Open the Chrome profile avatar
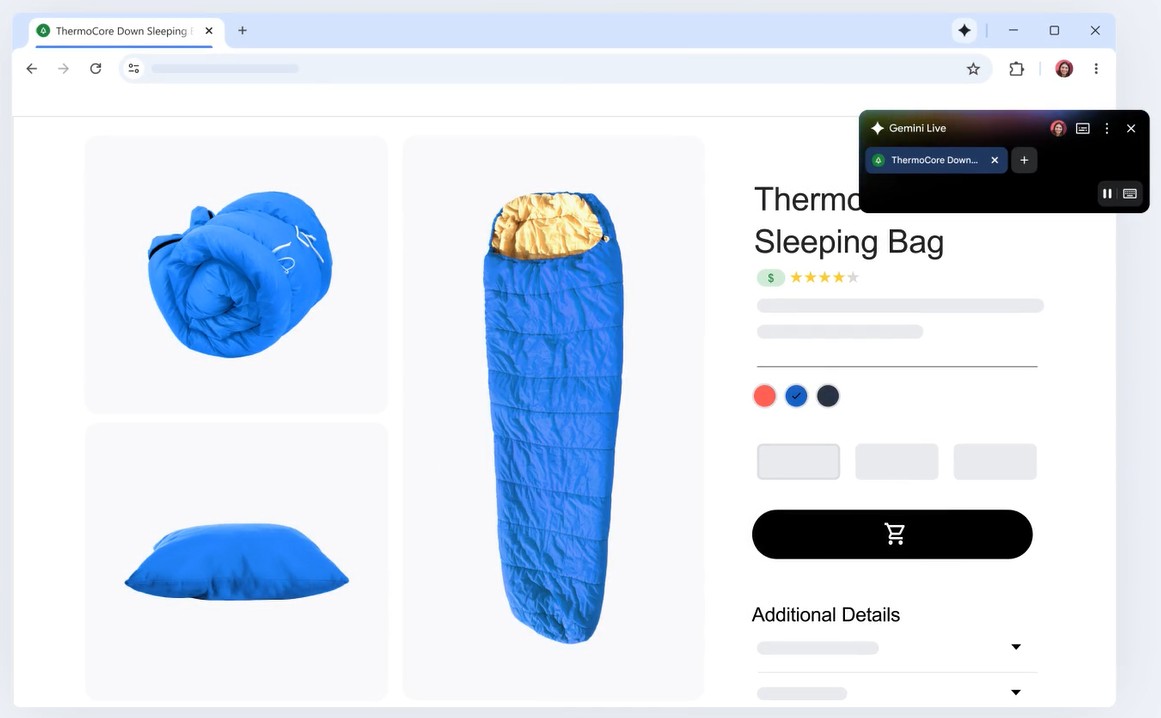The image size is (1161, 718). 1064,69
